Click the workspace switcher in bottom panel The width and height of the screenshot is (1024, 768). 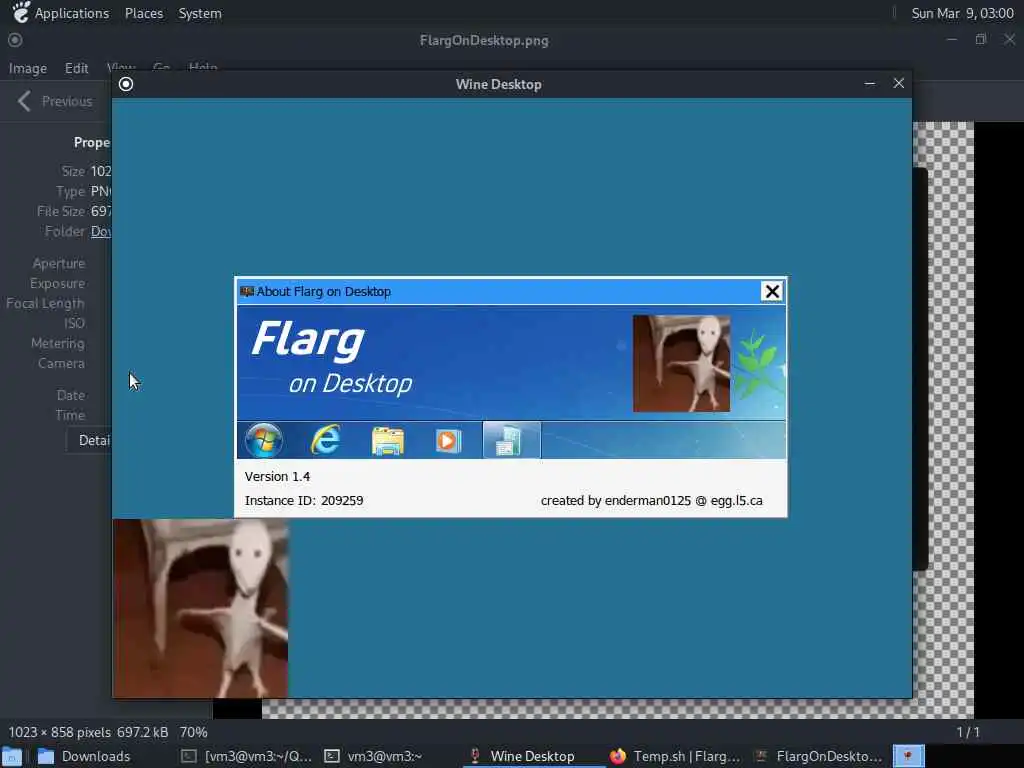click(x=908, y=756)
